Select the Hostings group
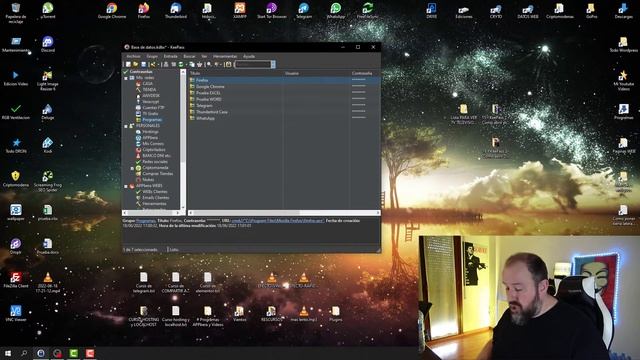Viewport: 640px width, 360px height. tap(150, 132)
